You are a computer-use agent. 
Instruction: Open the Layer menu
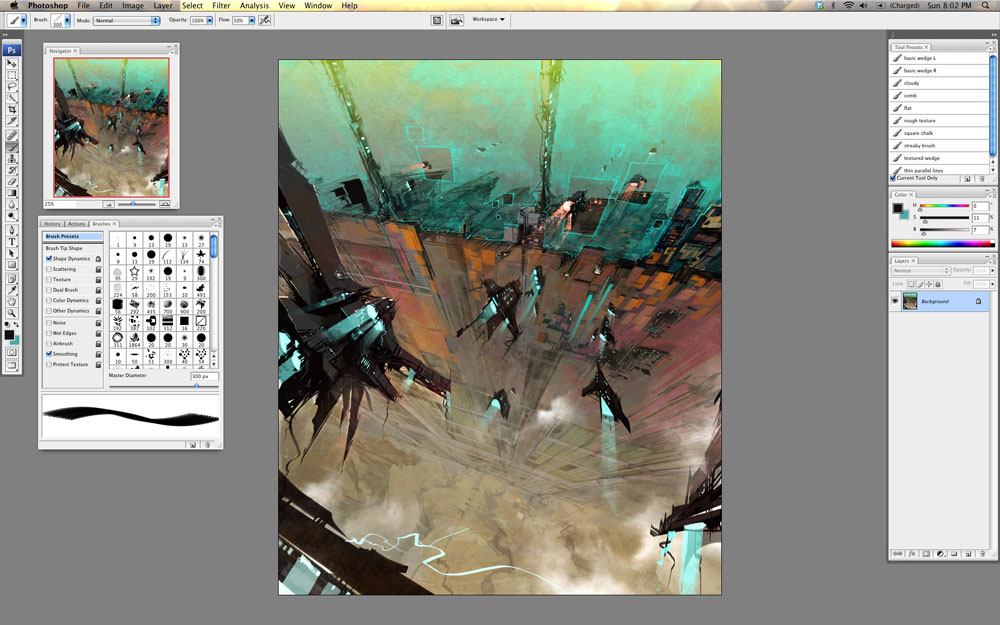point(163,5)
